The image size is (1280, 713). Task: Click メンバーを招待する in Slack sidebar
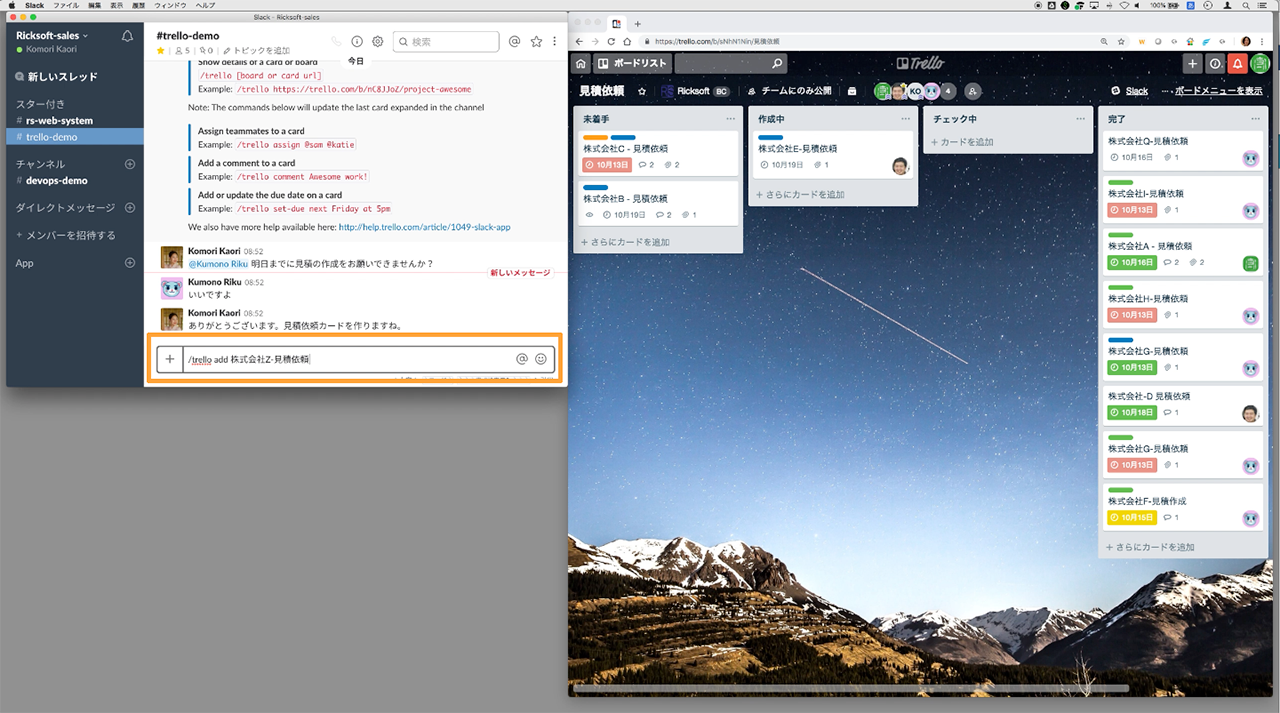coord(66,235)
